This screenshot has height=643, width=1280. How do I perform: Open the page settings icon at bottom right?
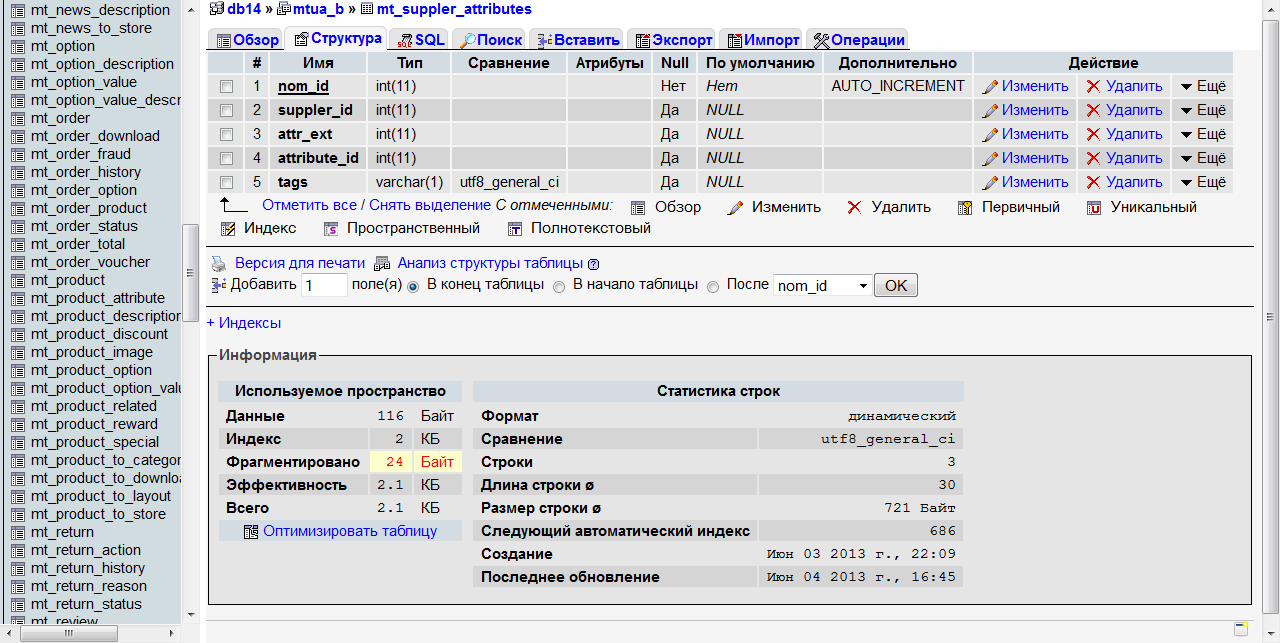tap(1240, 629)
